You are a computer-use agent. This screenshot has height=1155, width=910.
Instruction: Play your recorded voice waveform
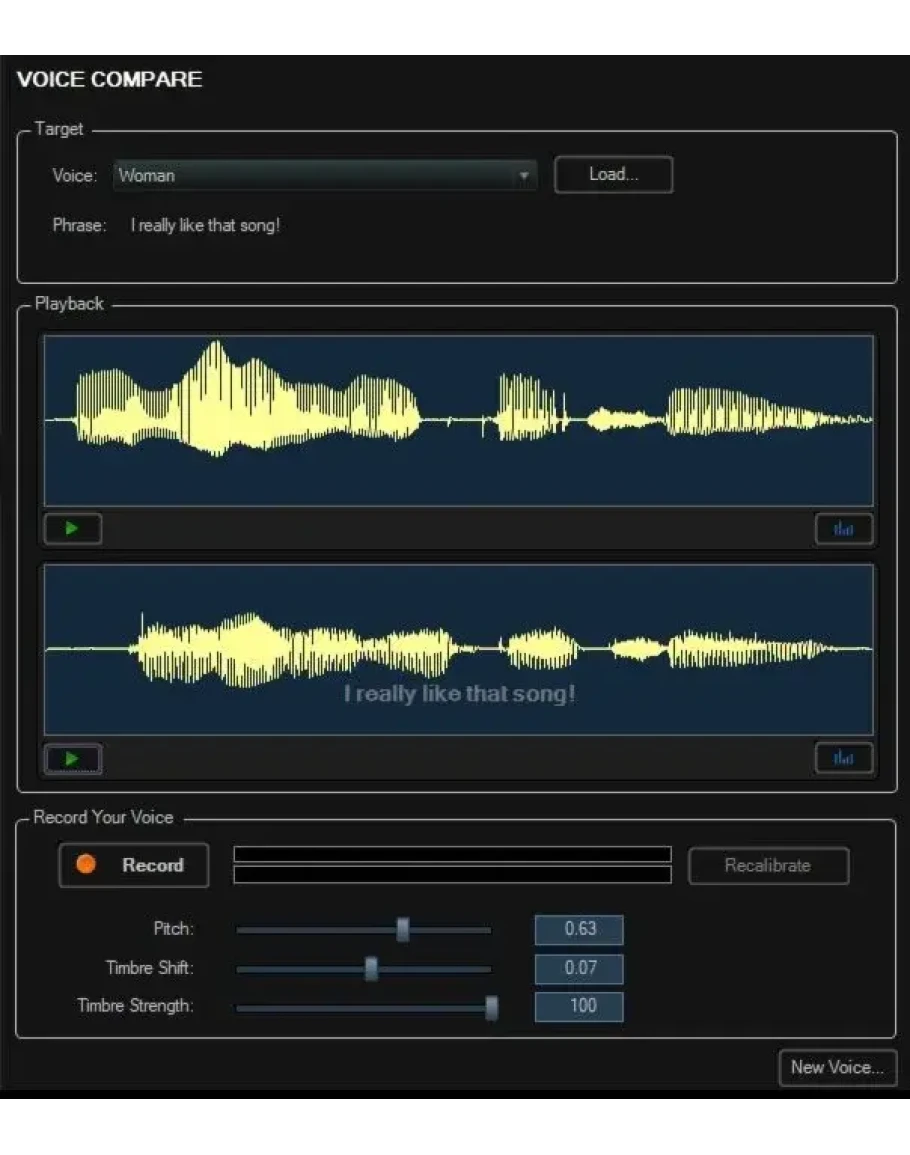coord(73,759)
